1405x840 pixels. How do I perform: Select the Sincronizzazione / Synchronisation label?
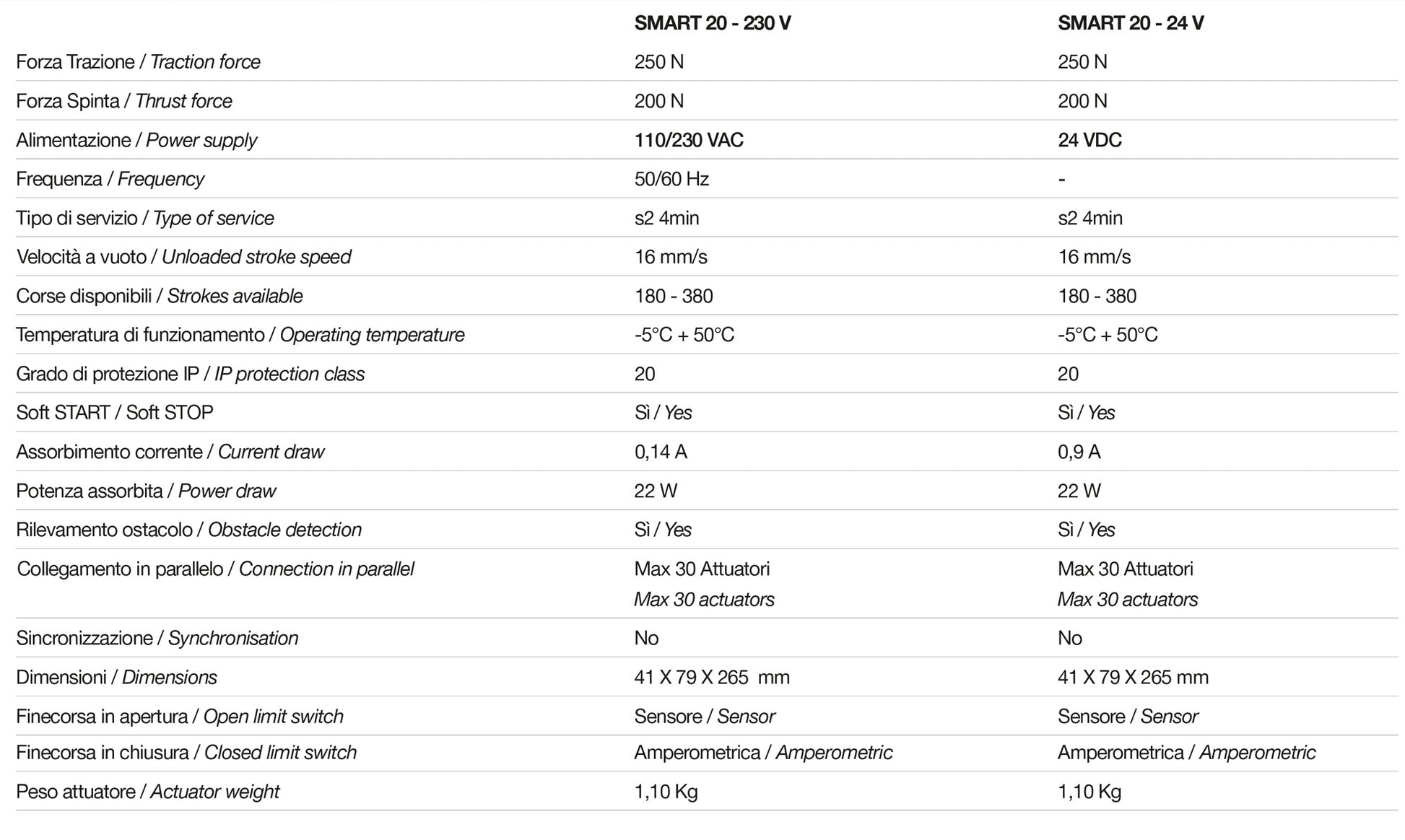click(157, 638)
